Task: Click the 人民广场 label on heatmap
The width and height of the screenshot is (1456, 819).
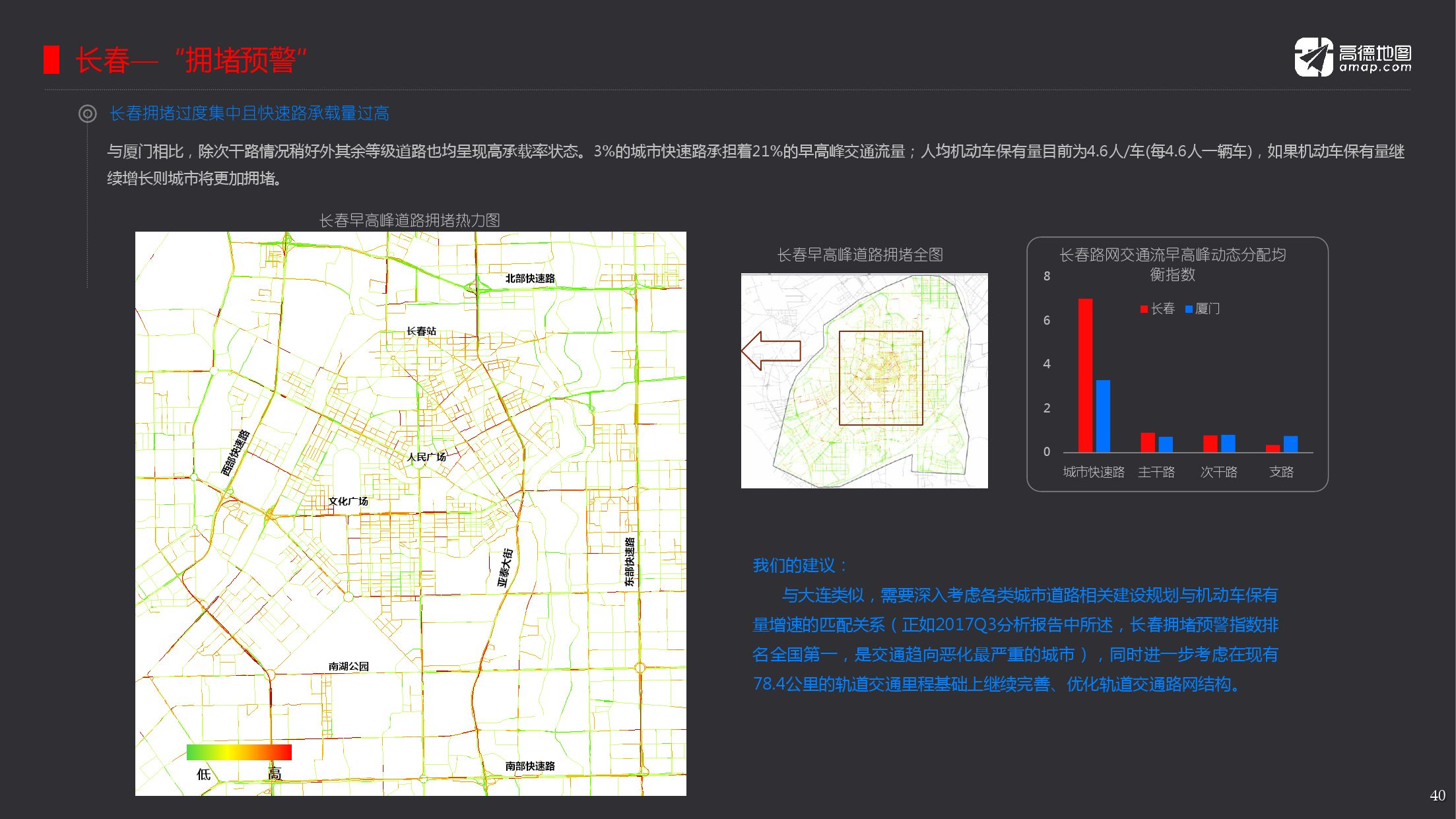Action: point(426,457)
